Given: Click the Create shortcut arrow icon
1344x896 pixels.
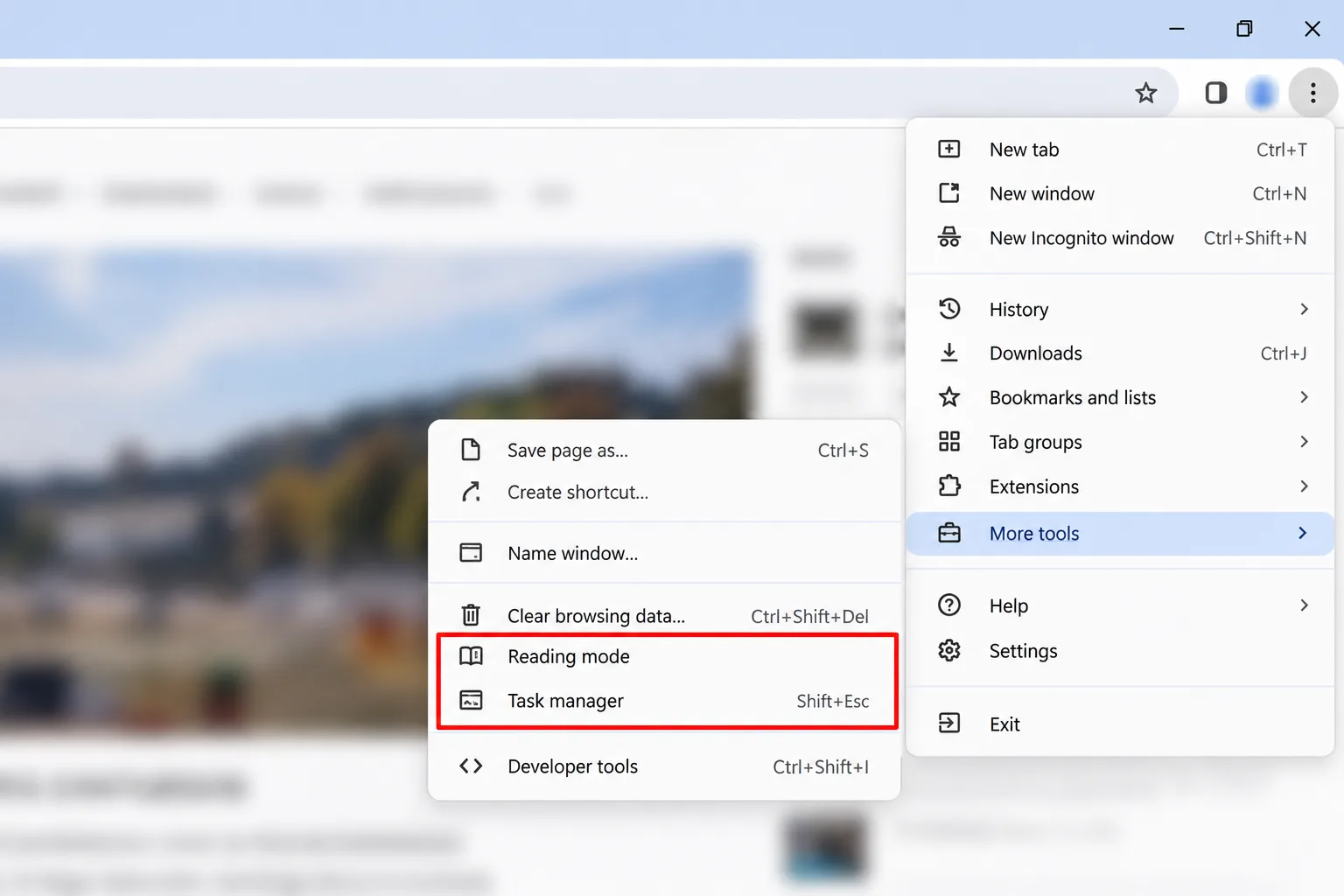Looking at the screenshot, I should point(471,492).
